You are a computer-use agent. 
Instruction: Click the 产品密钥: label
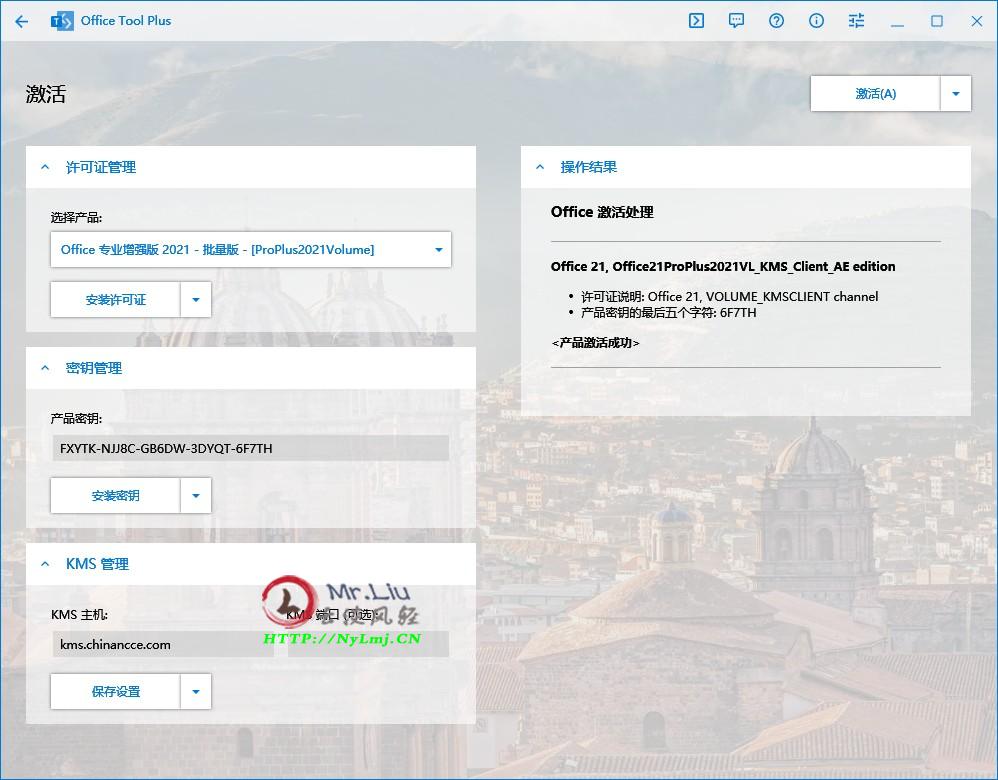76,418
